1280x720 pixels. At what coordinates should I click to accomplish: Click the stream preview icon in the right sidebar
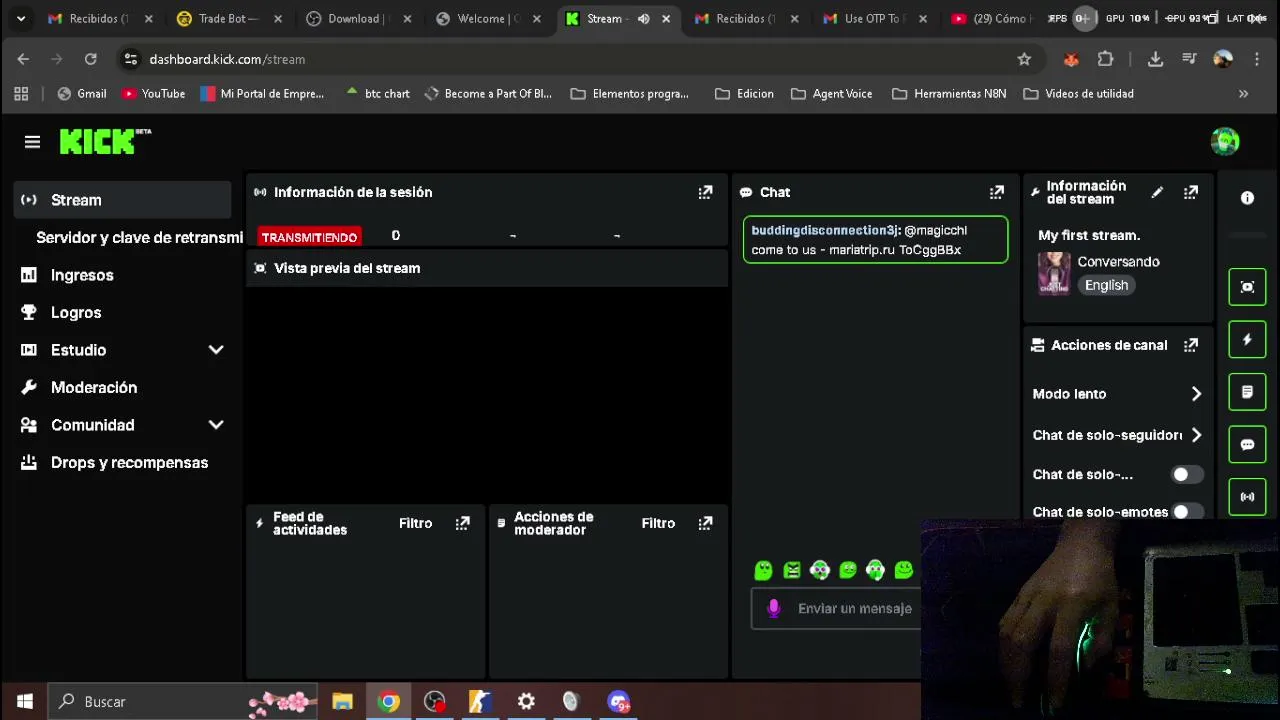pyautogui.click(x=1247, y=287)
